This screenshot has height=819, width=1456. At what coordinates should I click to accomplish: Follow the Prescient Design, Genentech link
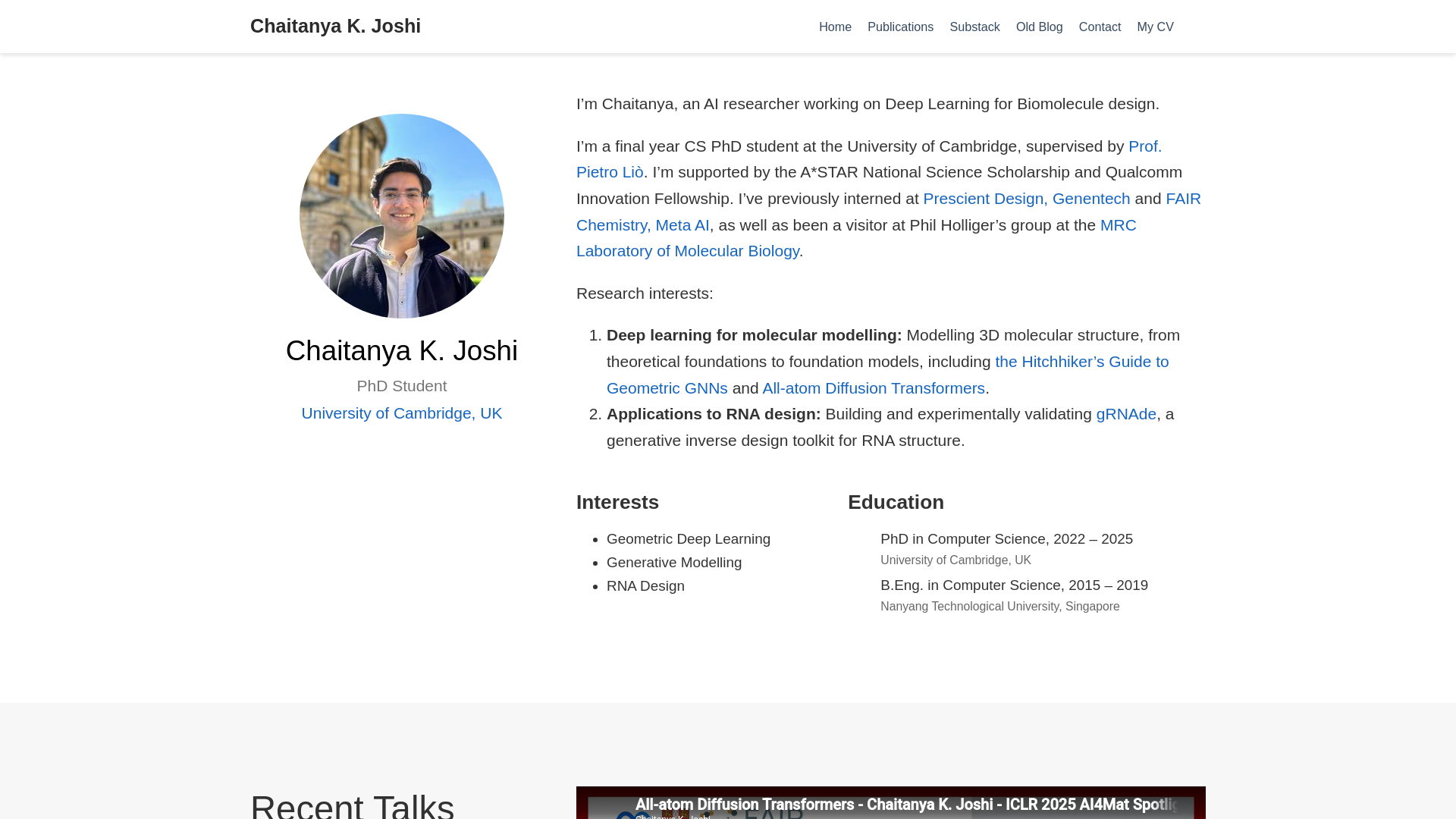(x=1026, y=199)
